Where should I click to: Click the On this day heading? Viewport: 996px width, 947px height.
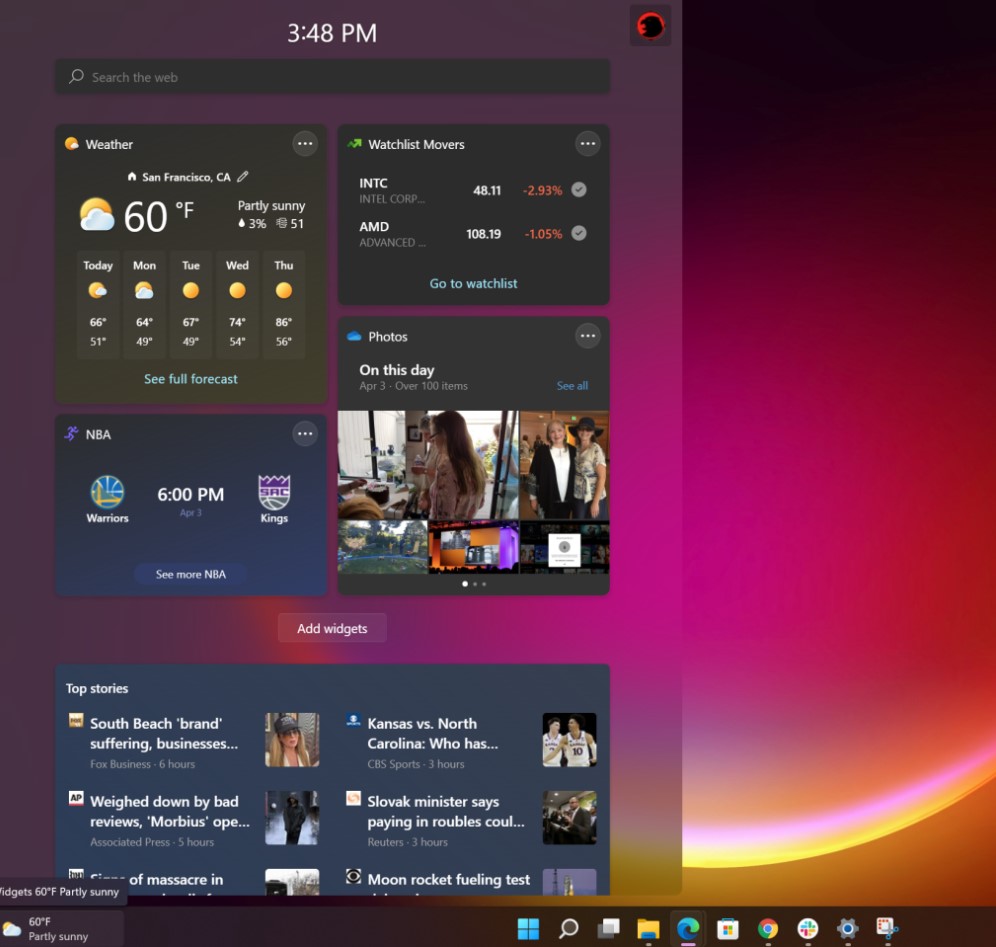(x=397, y=370)
